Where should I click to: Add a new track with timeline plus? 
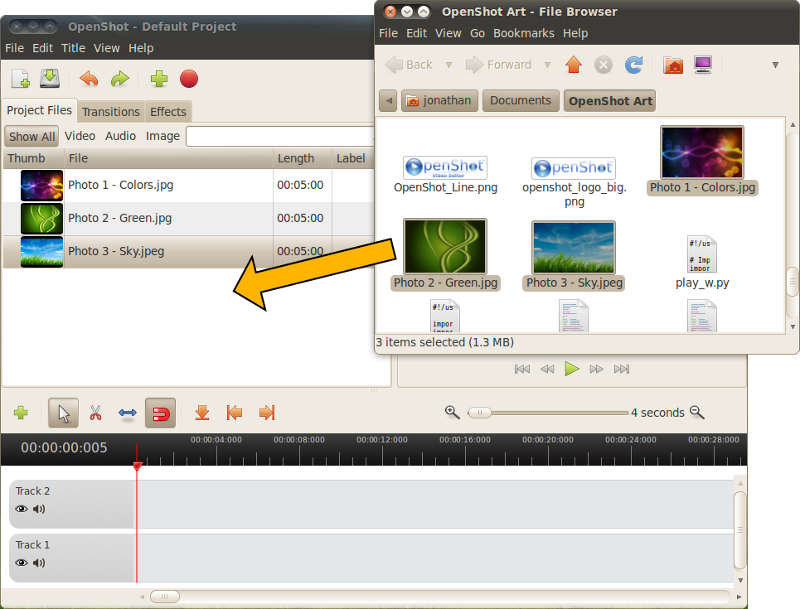tap(21, 413)
